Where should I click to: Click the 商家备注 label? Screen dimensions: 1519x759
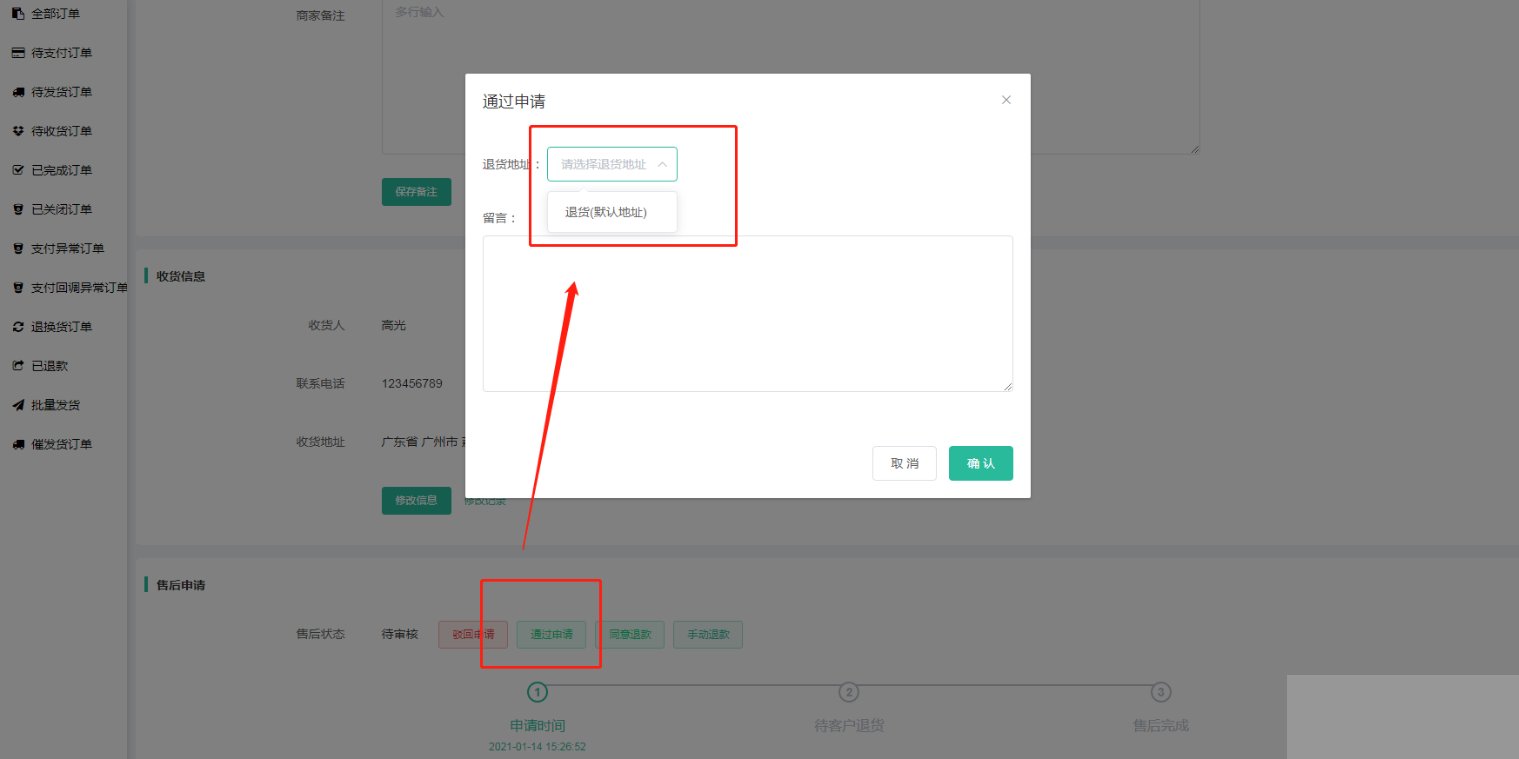tap(320, 16)
